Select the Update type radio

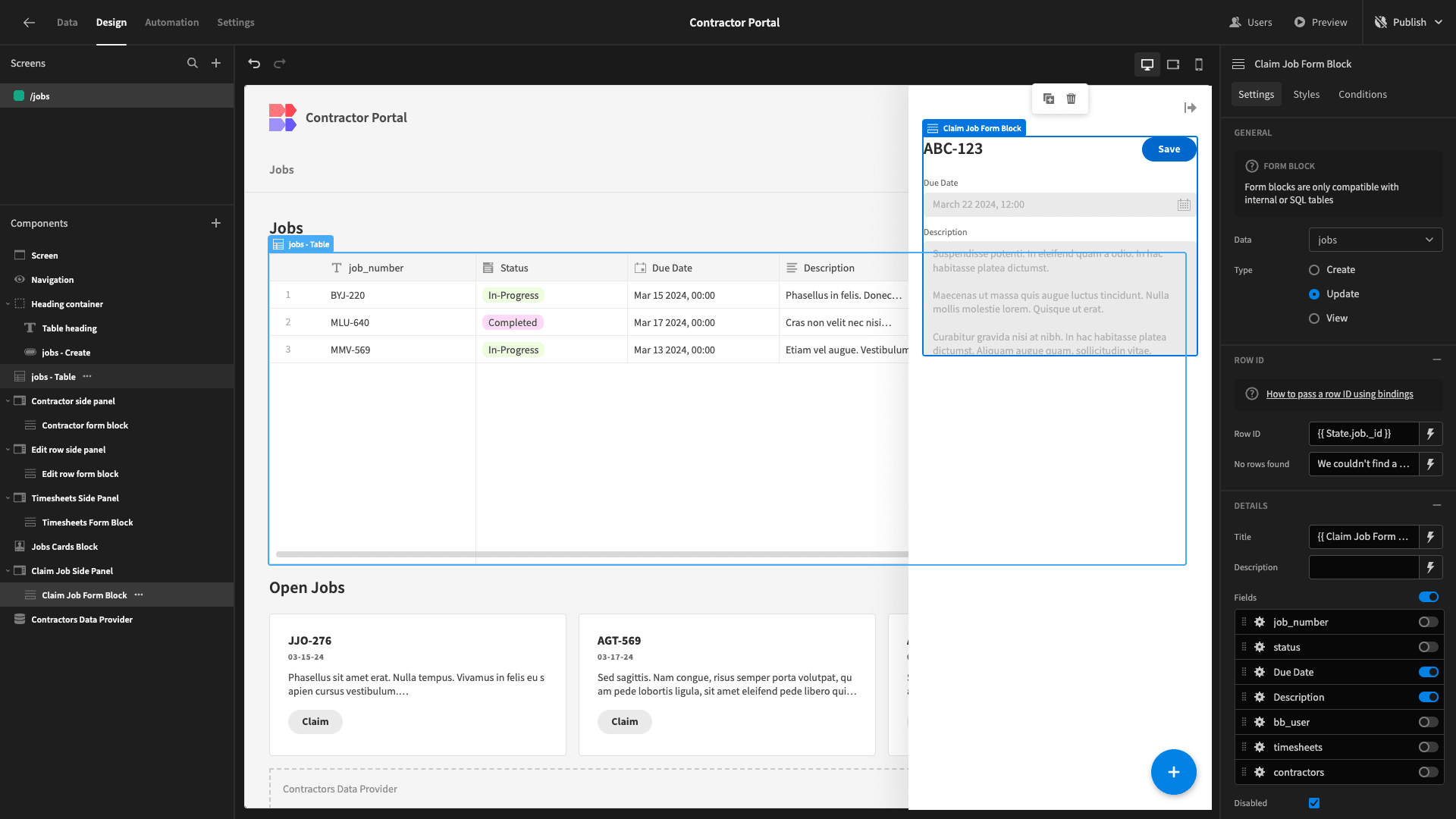pos(1314,294)
